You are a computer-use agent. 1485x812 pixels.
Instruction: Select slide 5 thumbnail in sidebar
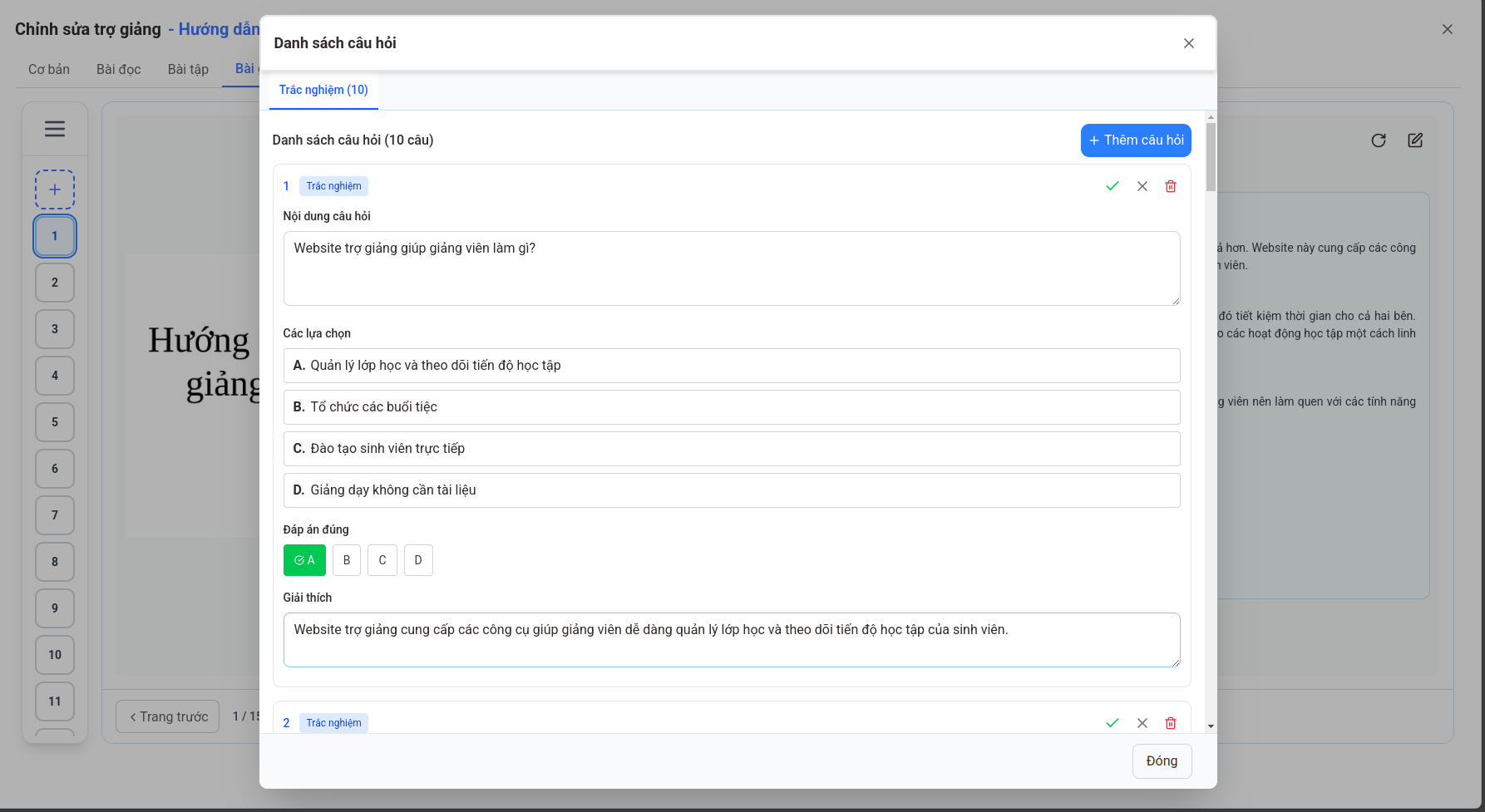(55, 422)
